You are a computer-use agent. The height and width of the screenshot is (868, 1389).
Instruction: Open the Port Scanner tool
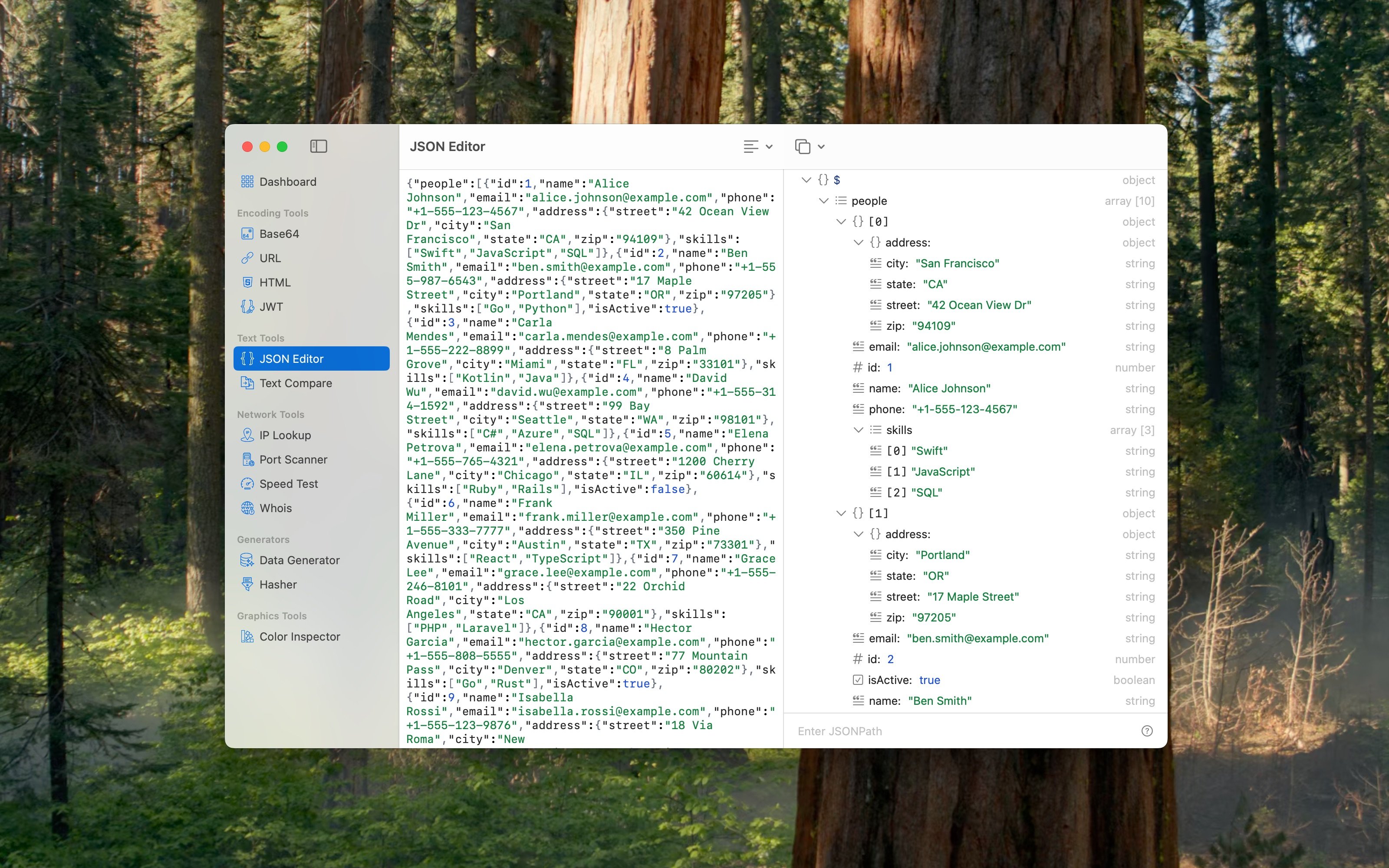(x=293, y=459)
